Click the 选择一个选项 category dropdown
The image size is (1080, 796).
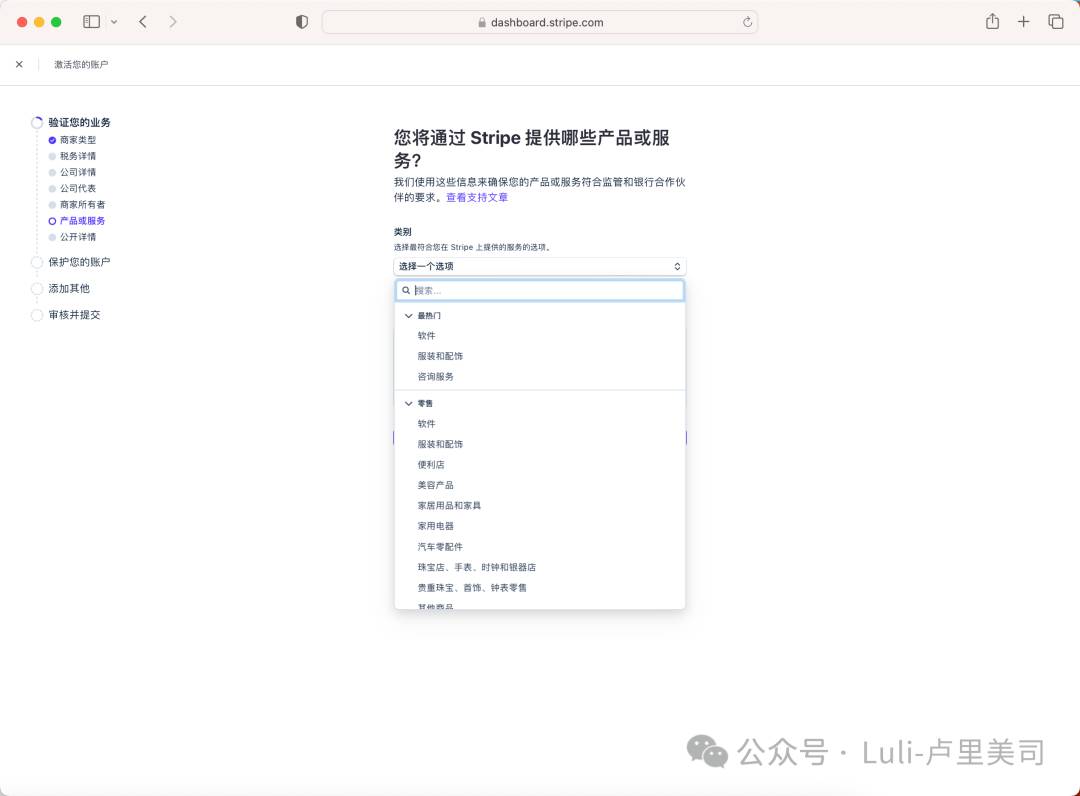(x=540, y=266)
